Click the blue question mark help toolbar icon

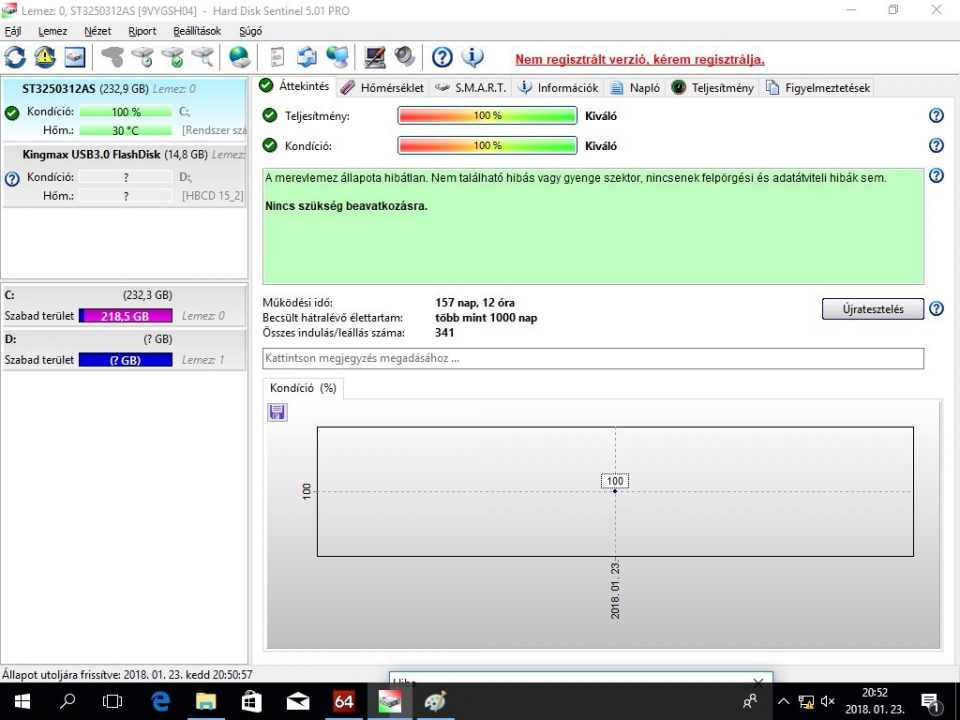click(x=442, y=58)
